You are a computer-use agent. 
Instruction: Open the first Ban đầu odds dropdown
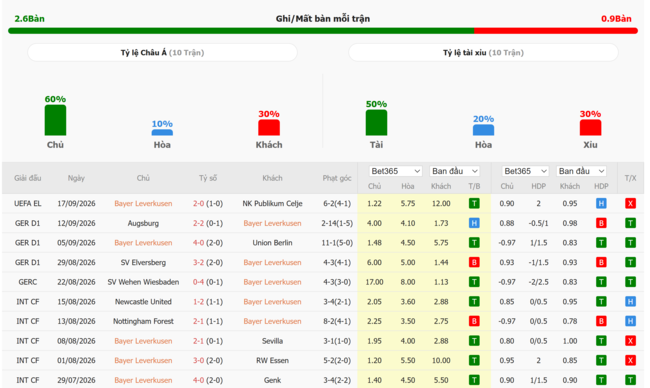click(x=455, y=171)
